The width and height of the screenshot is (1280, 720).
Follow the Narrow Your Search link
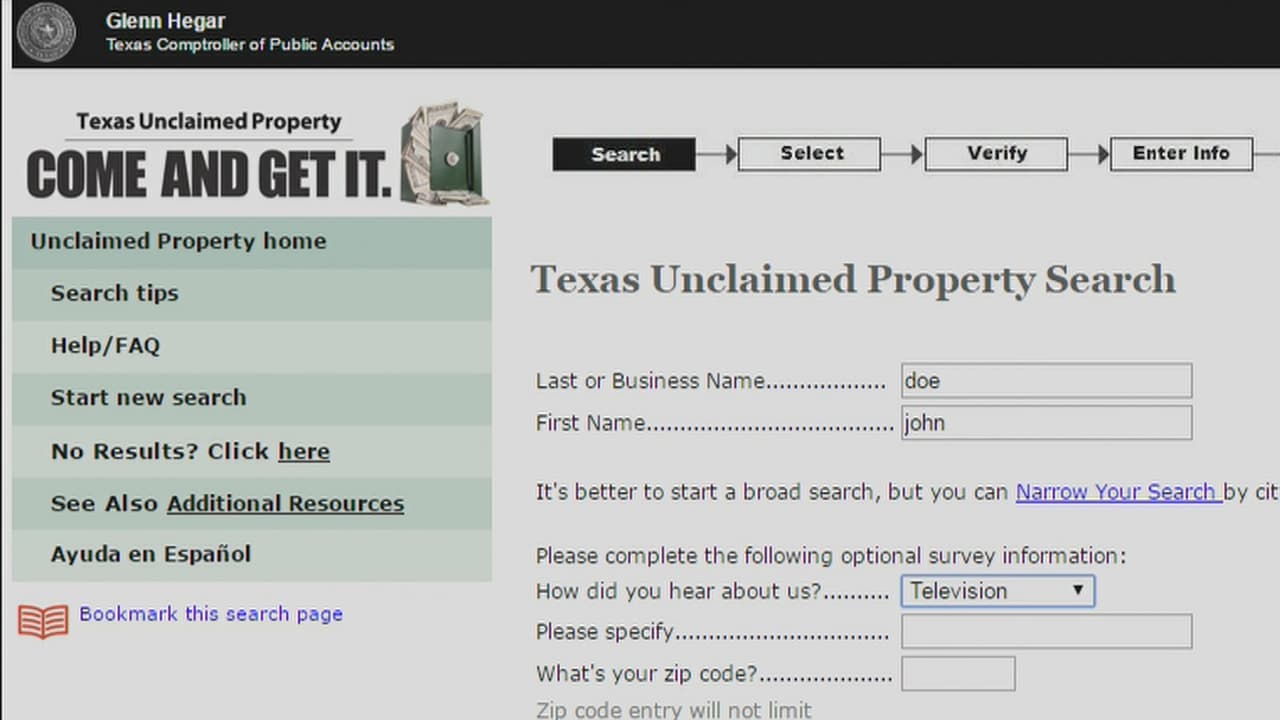click(x=1117, y=492)
